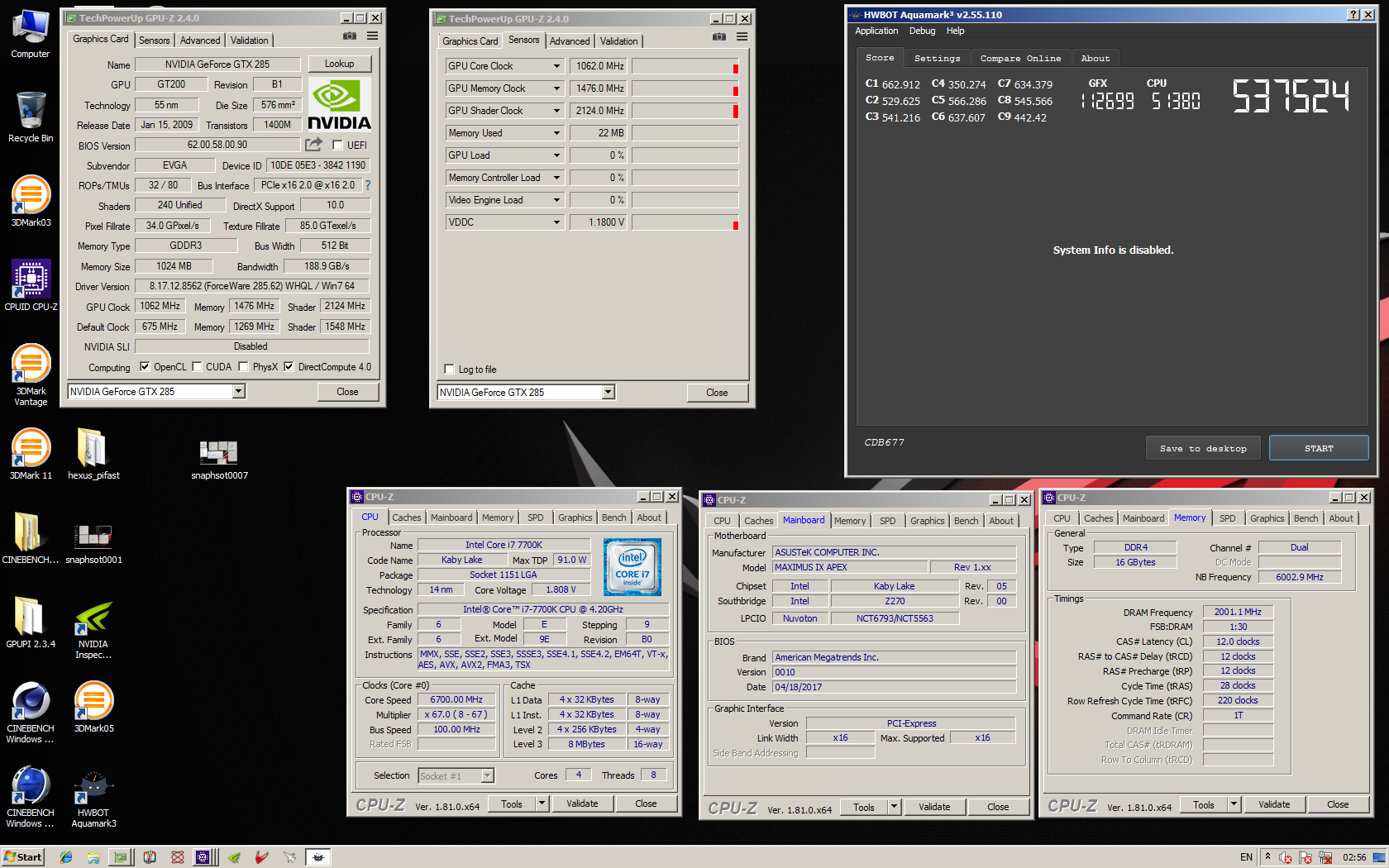This screenshot has height=868, width=1389.
Task: Click the network disconnected icon in tray
Action: [x=1325, y=857]
